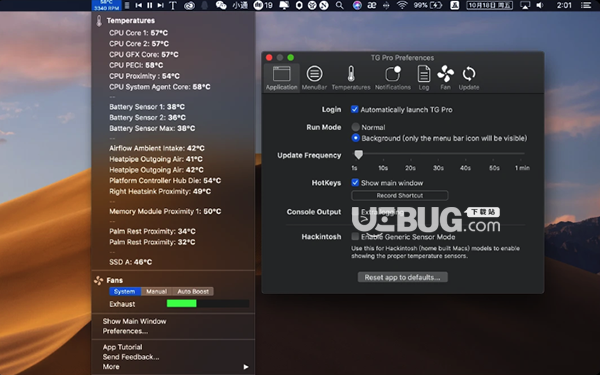The height and width of the screenshot is (375, 600).
Task: Open the Update preferences tab
Action: pos(469,78)
